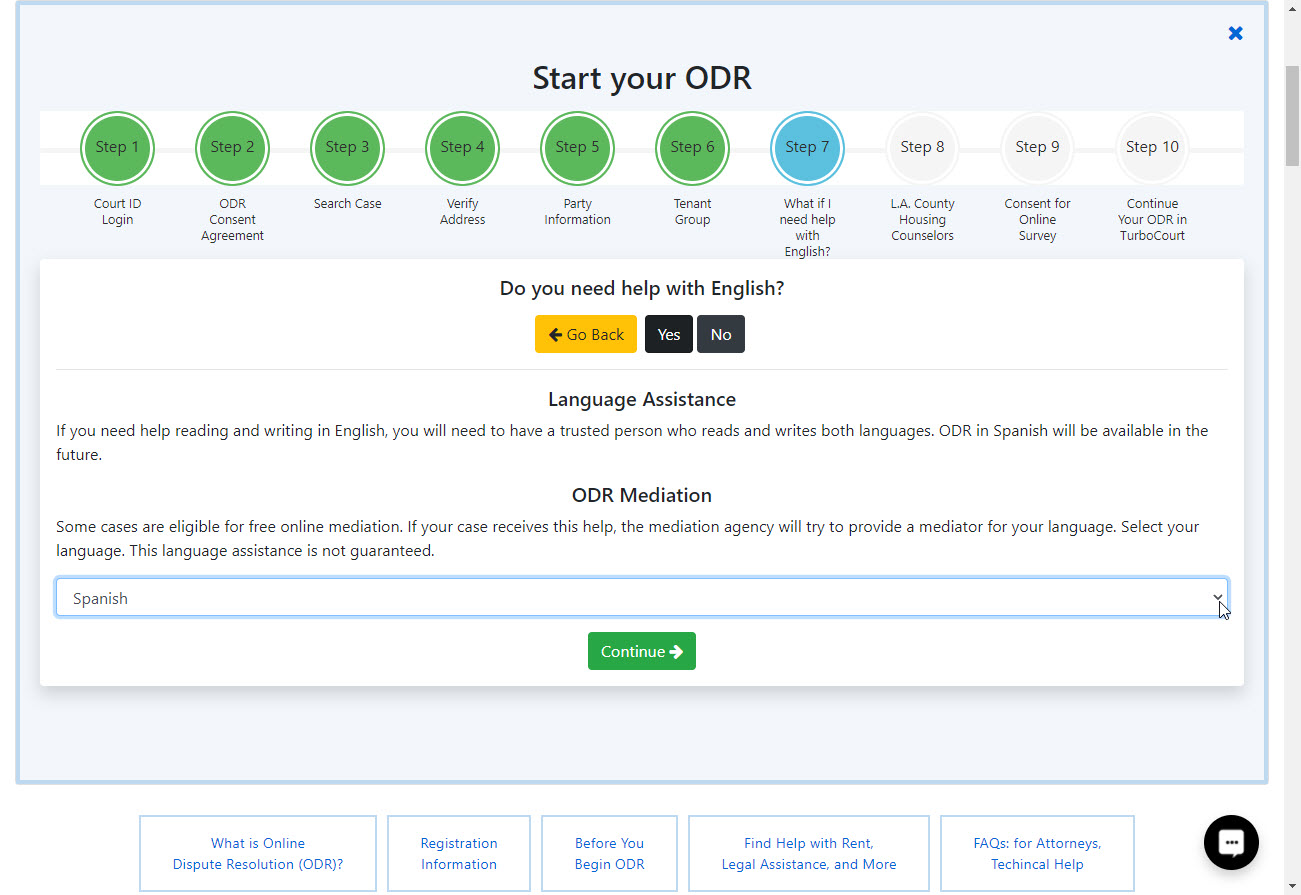This screenshot has width=1301, height=895.
Task: Visit Before You Begin ODR section
Action: [609, 852]
